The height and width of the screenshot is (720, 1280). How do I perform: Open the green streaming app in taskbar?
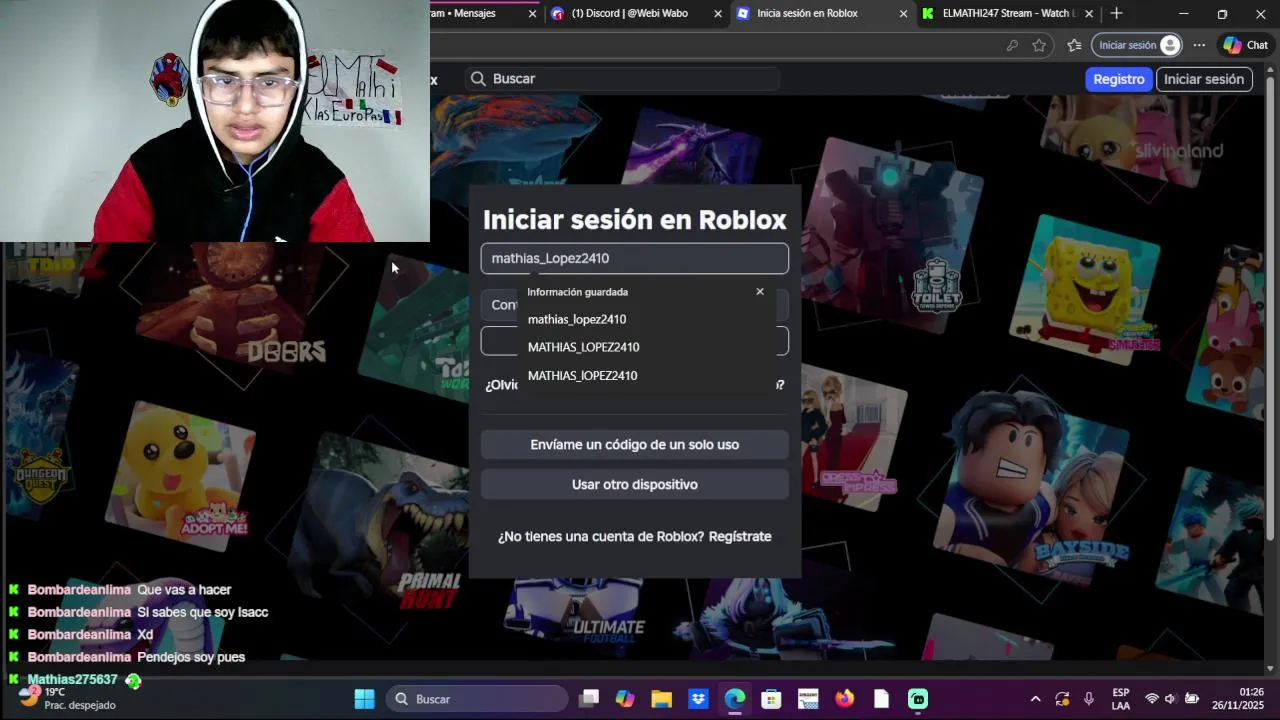tap(918, 699)
